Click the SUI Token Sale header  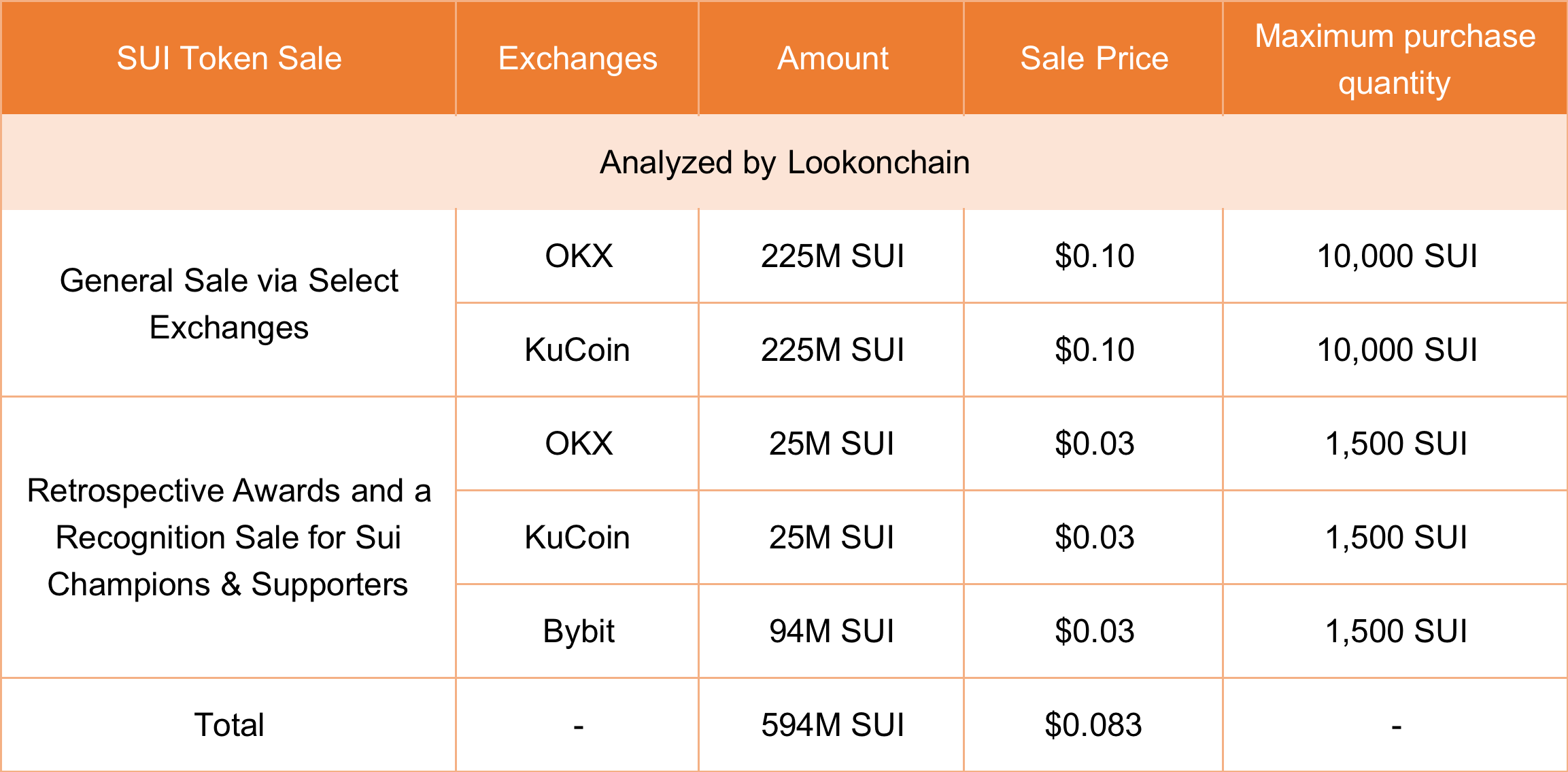228,58
